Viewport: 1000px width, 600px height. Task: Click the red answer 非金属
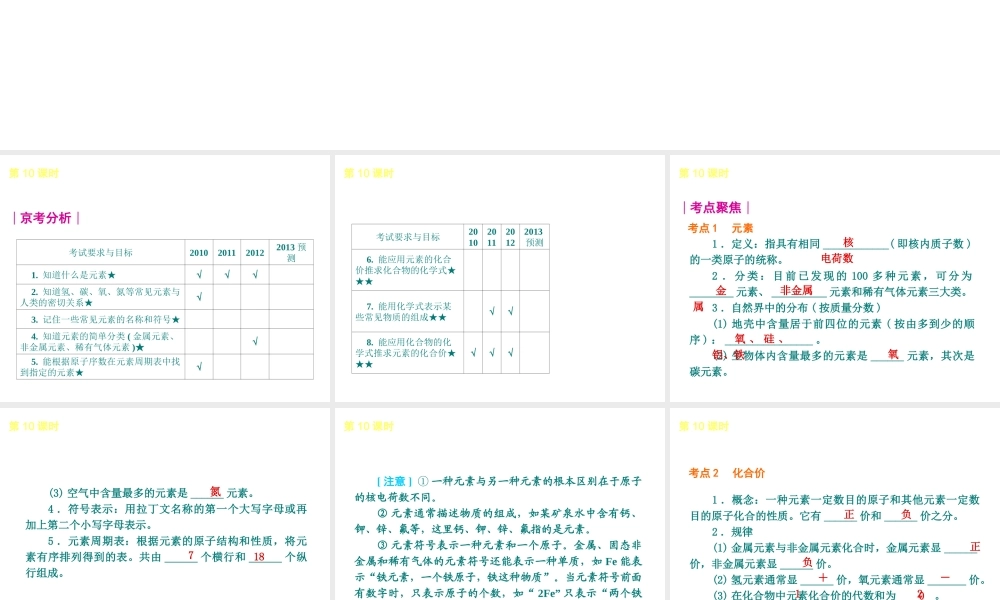point(797,290)
